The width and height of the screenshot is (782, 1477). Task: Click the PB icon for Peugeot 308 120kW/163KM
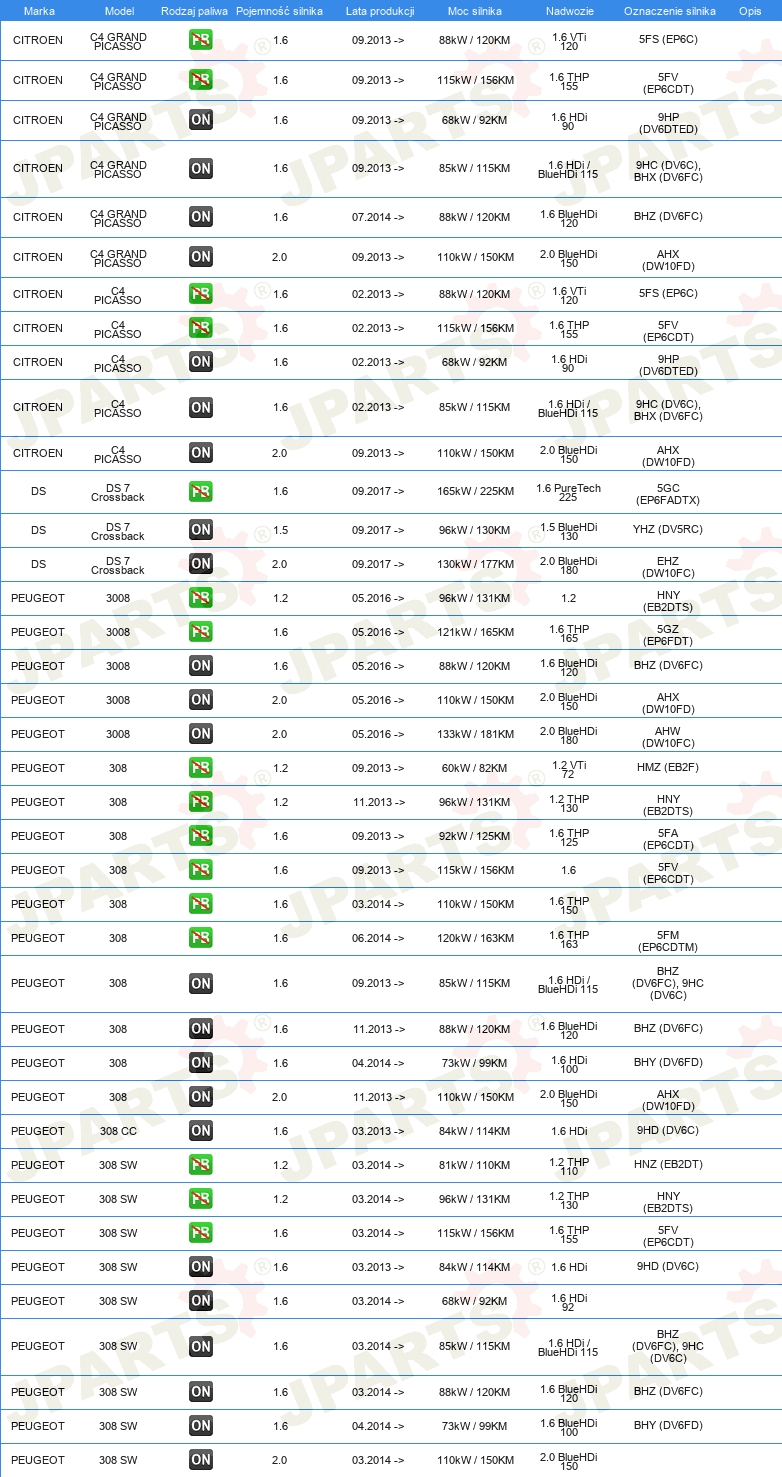201,938
